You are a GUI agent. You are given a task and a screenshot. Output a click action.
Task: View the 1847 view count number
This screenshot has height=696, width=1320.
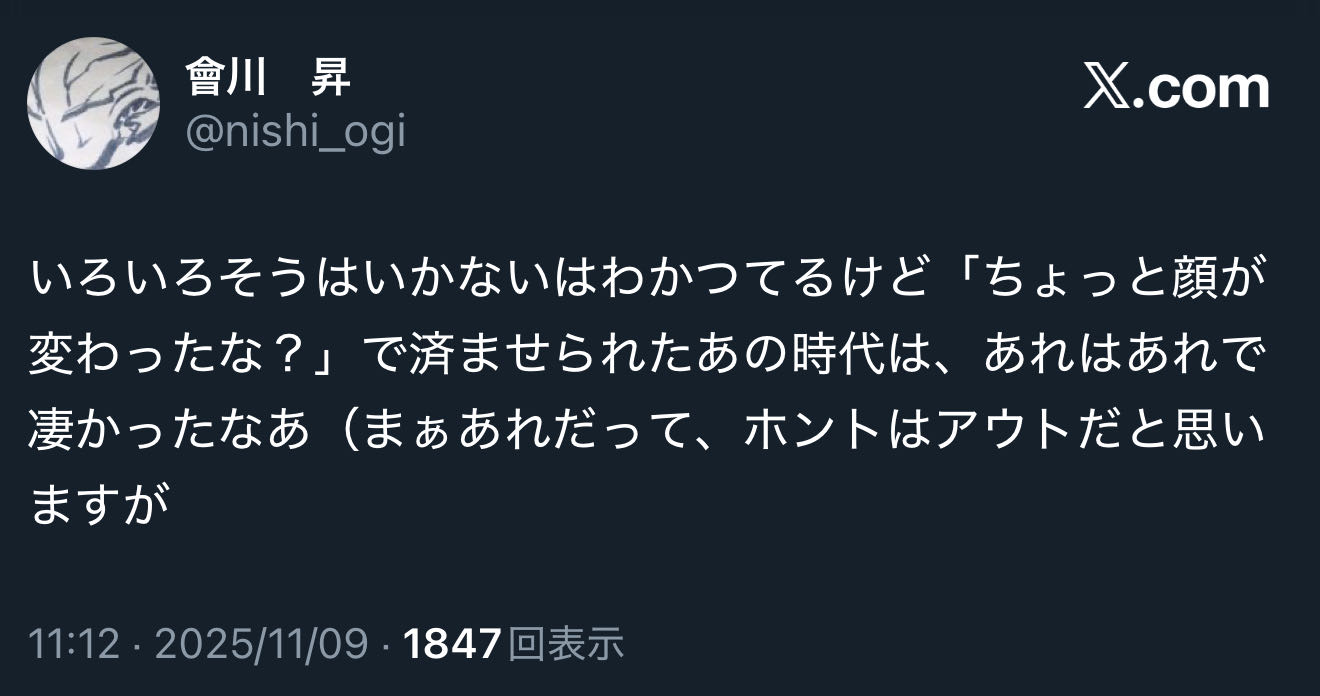tap(451, 645)
